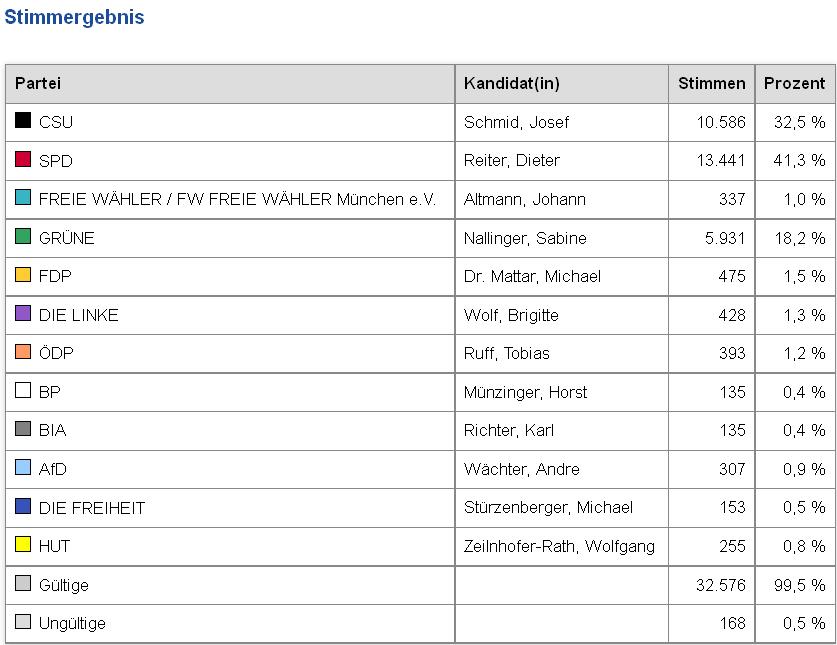Select the green GRÜNE color square
Viewport: 837px width, 645px height.
23,237
